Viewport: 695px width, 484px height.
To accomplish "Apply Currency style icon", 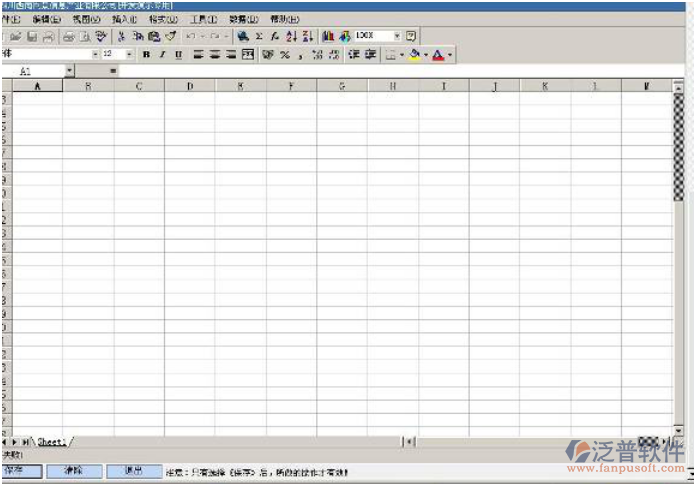I will click(x=268, y=55).
